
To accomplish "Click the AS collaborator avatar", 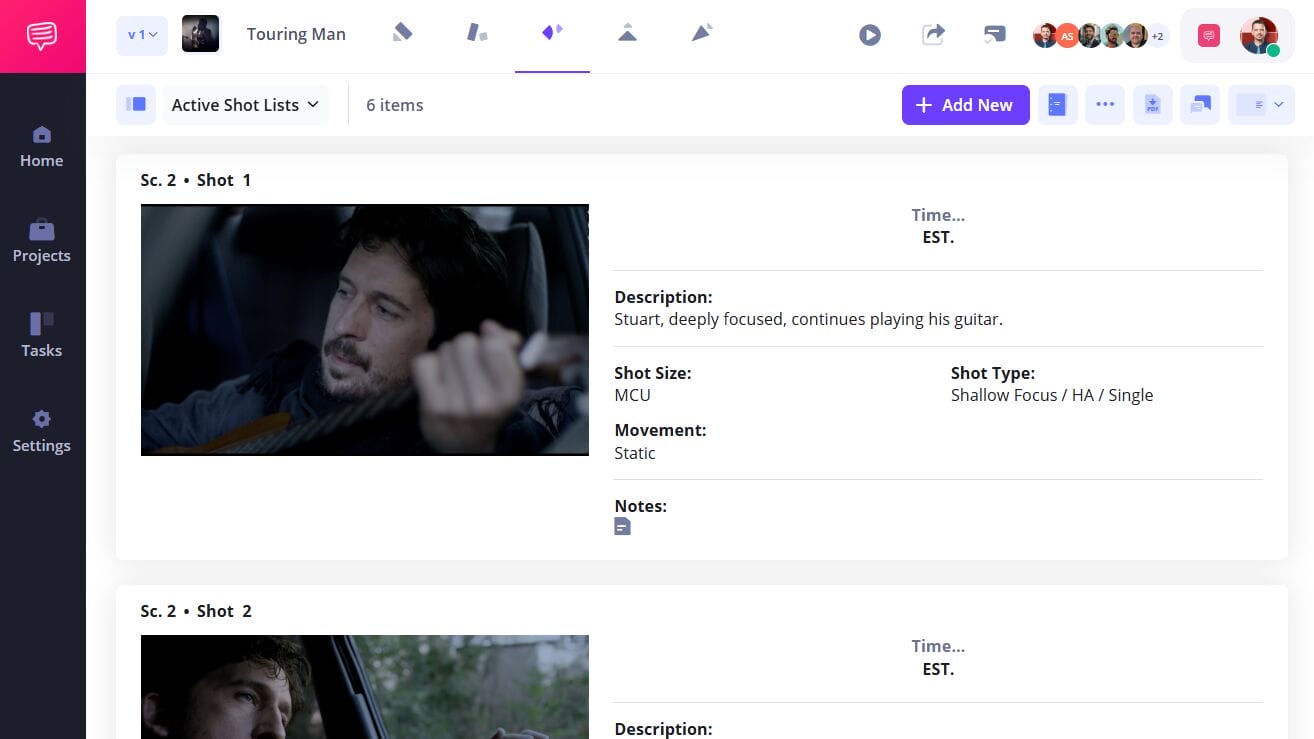I will (1068, 36).
